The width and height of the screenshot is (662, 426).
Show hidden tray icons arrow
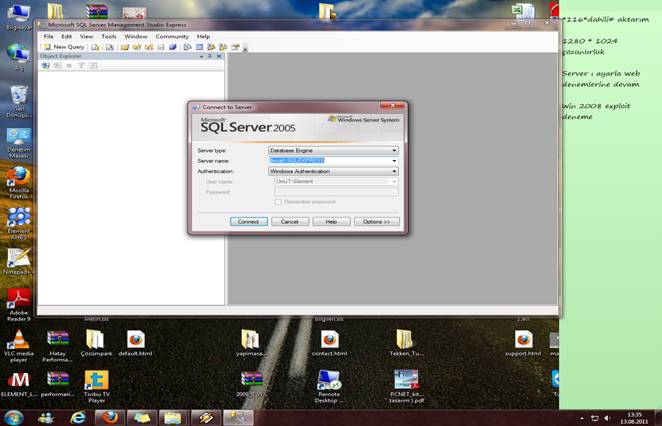[582, 418]
